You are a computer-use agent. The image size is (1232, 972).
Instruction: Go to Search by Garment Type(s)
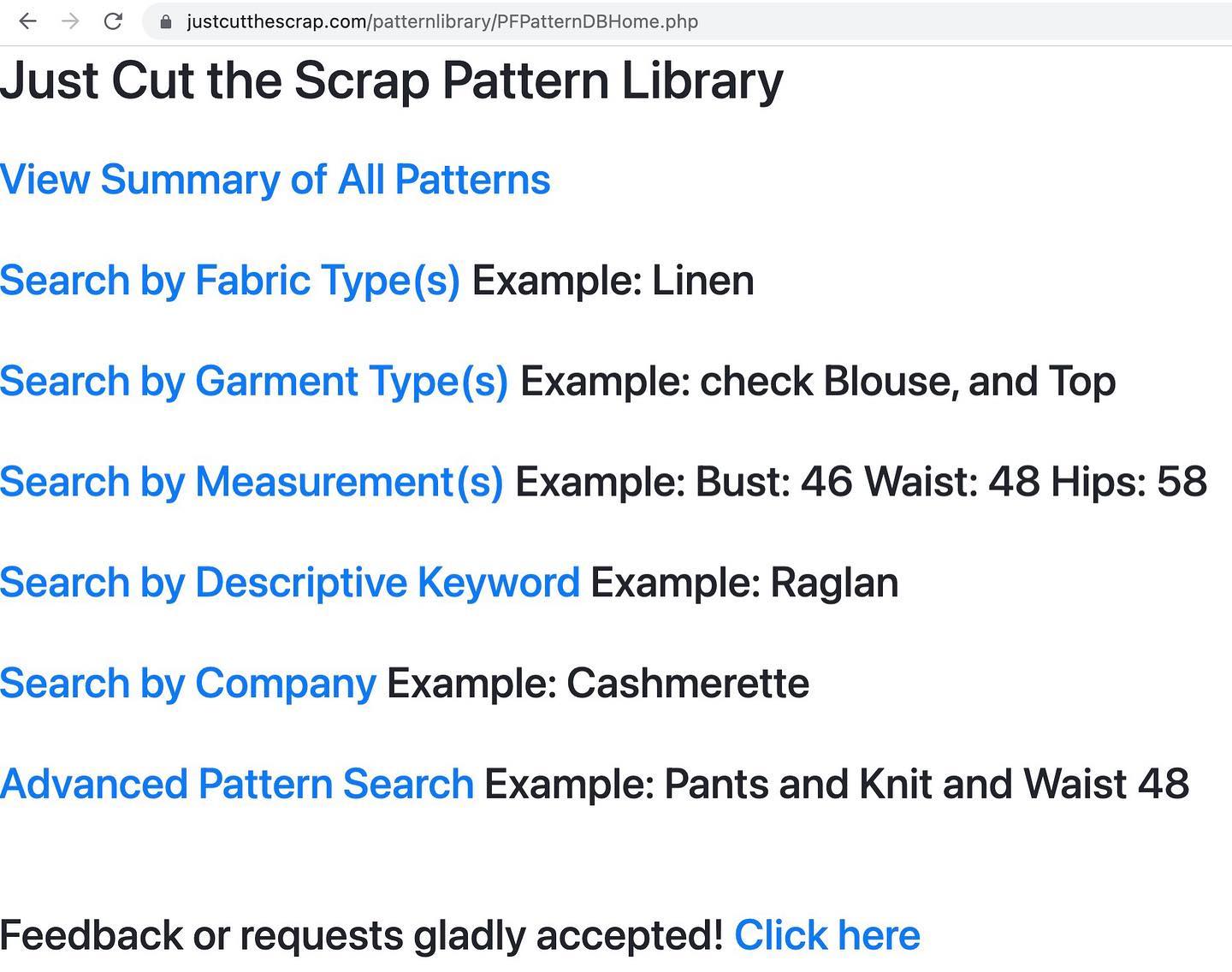tap(253, 381)
